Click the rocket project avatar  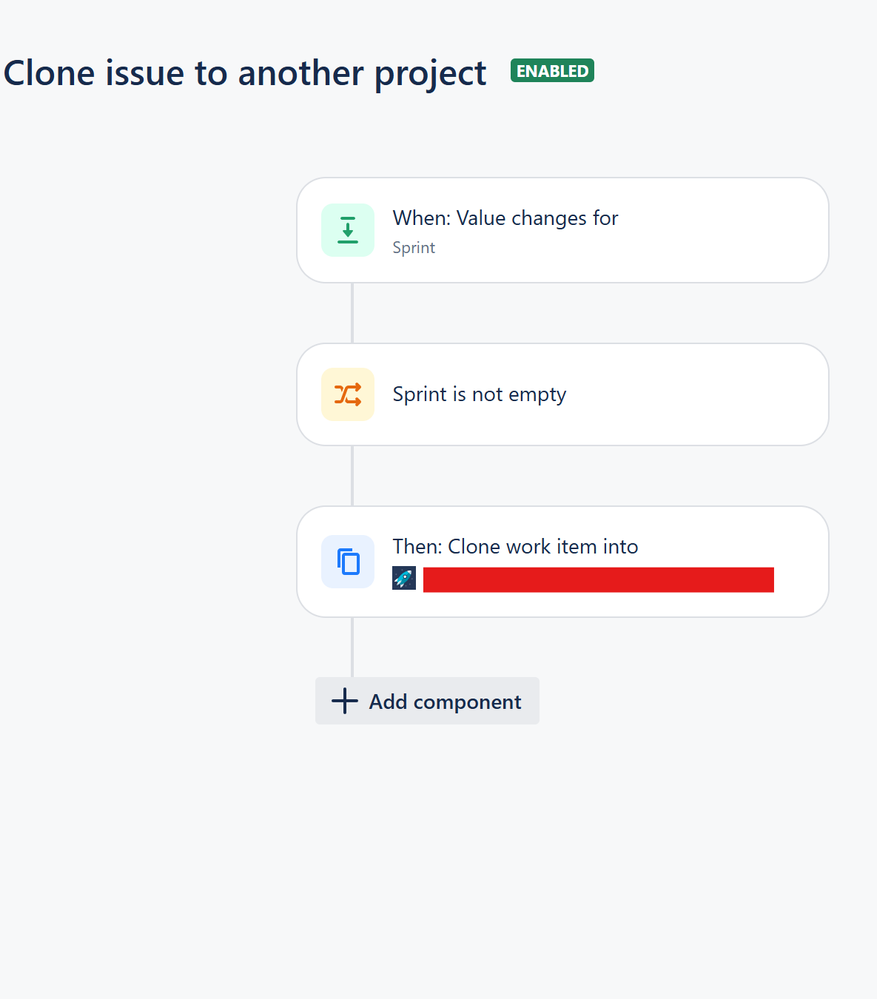404,579
